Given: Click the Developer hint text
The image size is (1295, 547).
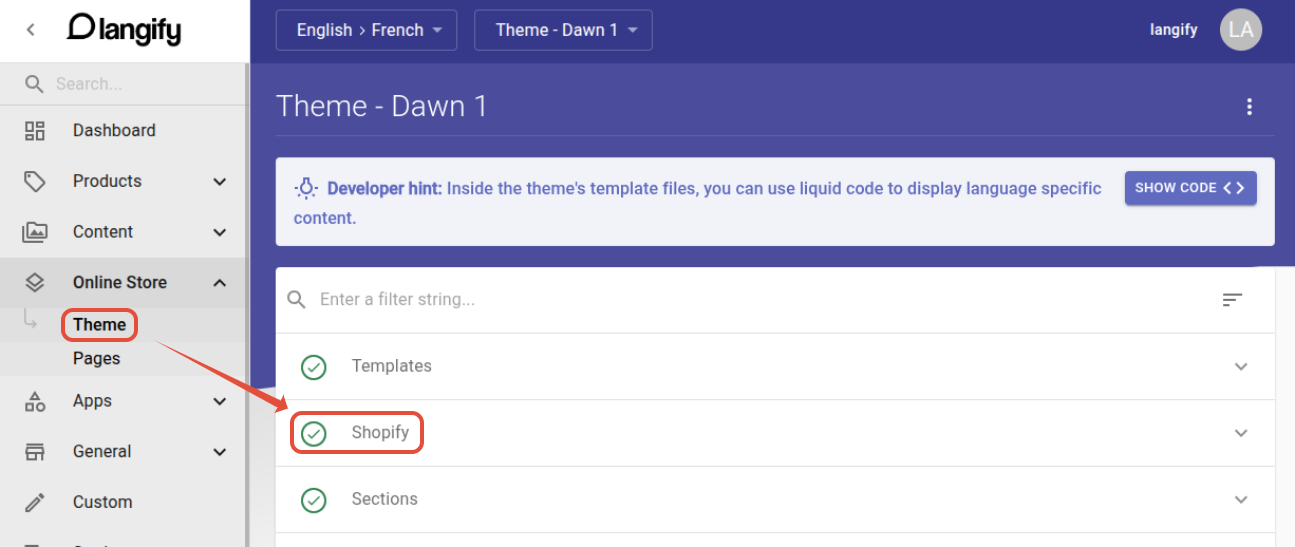Looking at the screenshot, I should [x=697, y=203].
